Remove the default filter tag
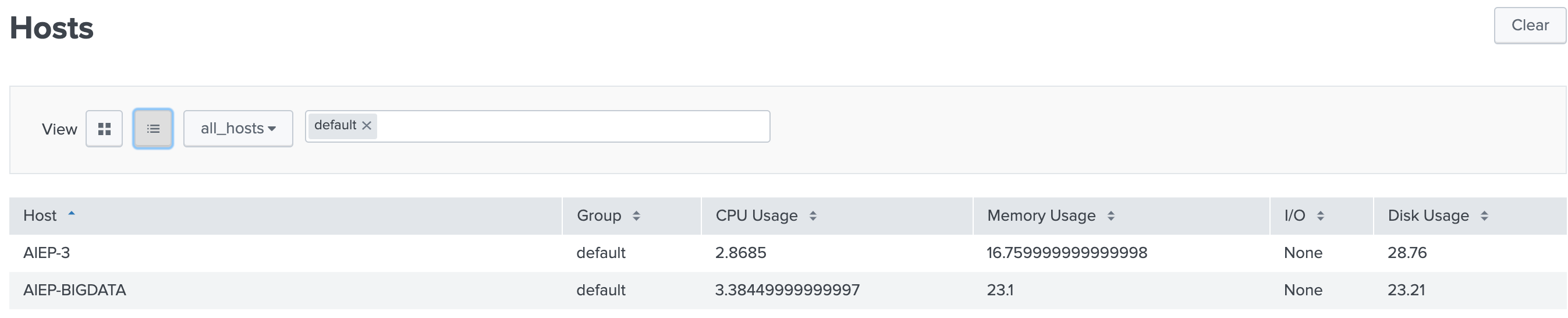The image size is (1568, 318). tap(367, 125)
